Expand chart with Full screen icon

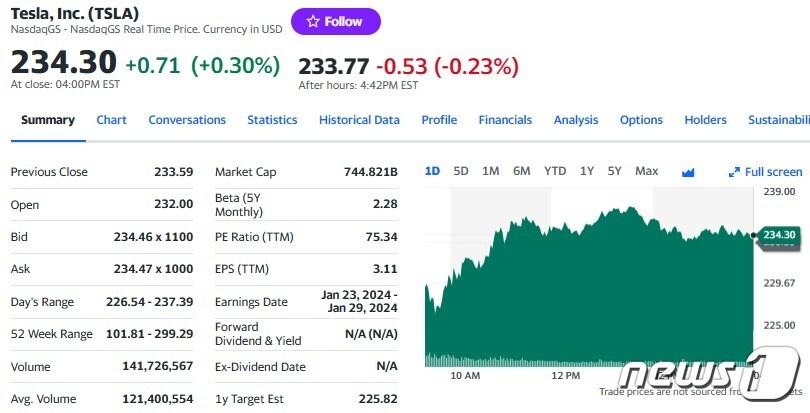(x=766, y=172)
